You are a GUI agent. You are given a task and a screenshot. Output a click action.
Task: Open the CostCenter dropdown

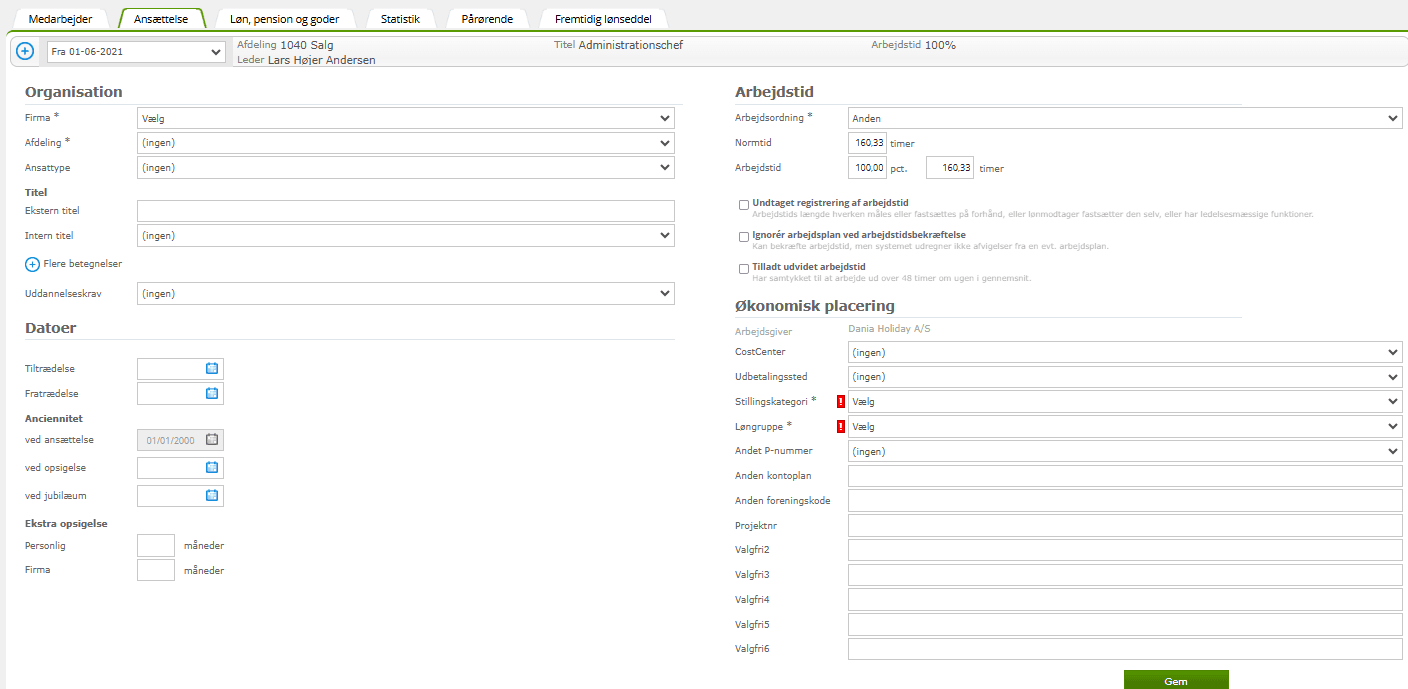(1124, 352)
